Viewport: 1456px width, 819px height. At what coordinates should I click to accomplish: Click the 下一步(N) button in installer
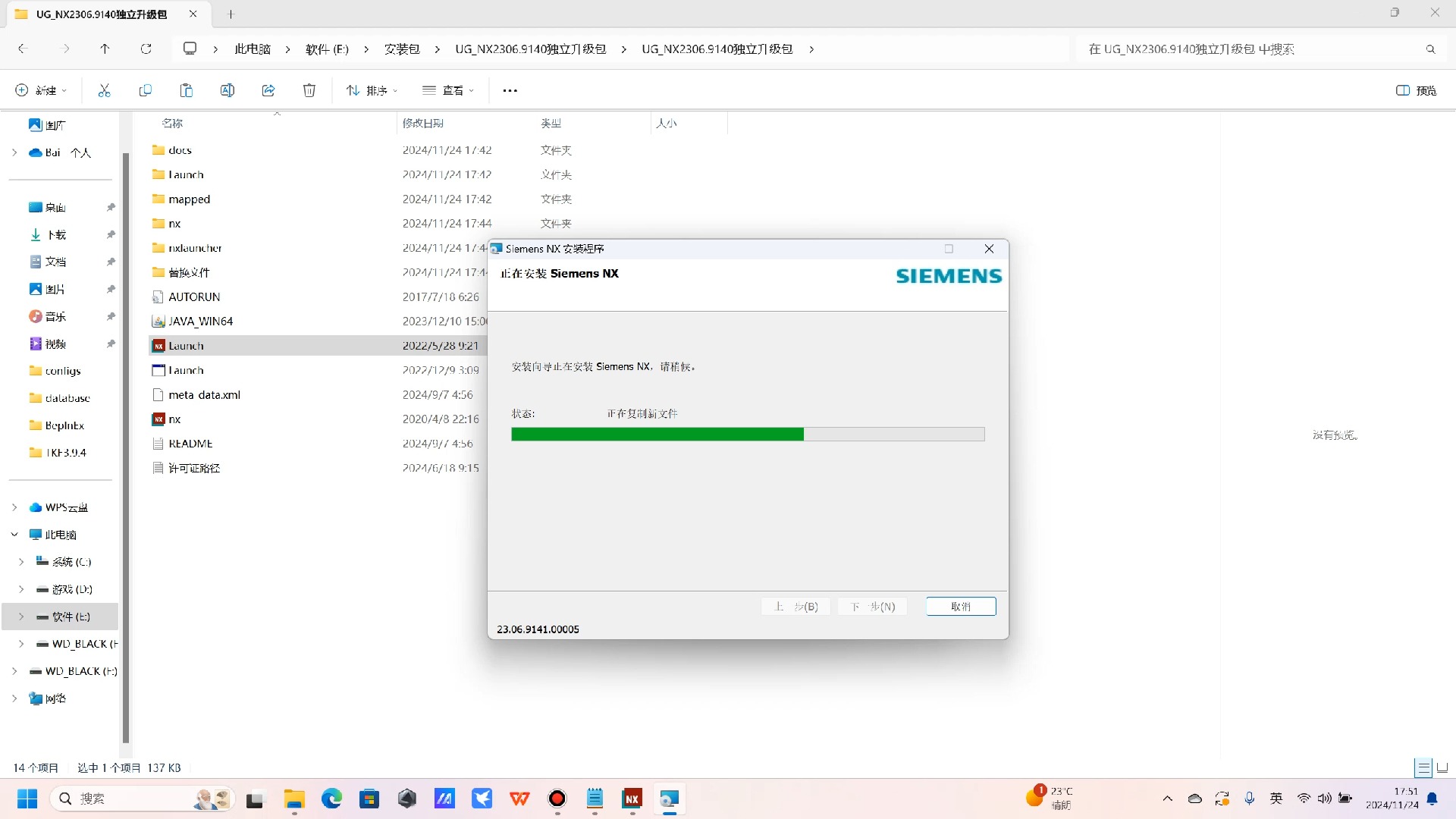point(871,606)
